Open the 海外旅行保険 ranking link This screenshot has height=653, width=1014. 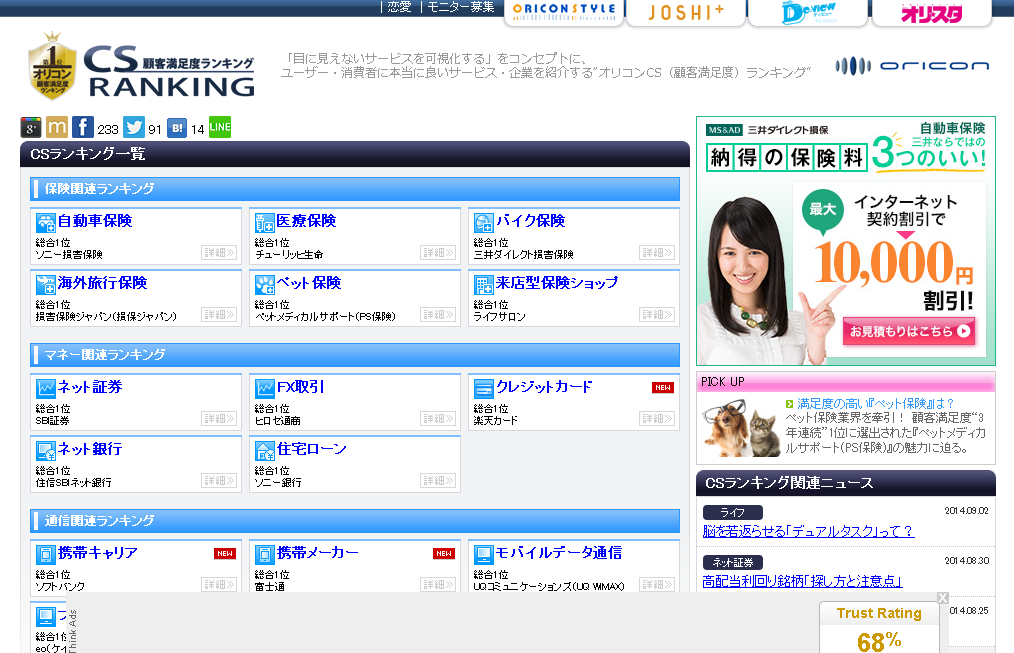click(x=102, y=283)
